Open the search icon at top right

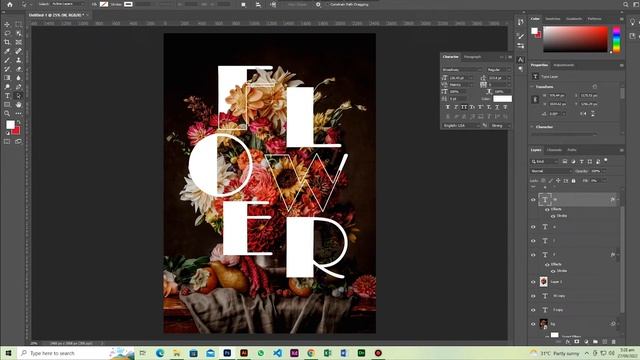[x=626, y=4]
